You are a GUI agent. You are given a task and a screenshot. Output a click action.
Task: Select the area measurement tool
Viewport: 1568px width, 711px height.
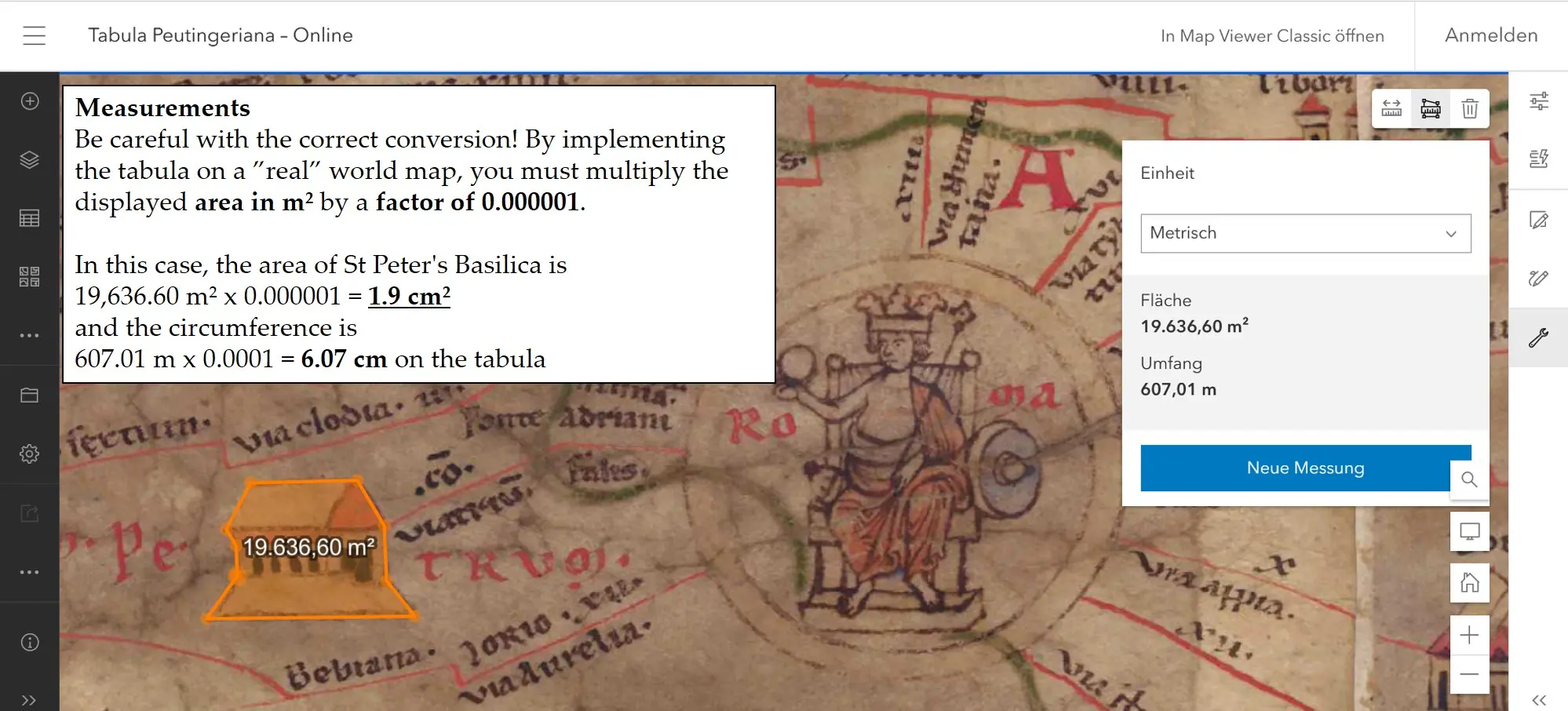pyautogui.click(x=1431, y=108)
